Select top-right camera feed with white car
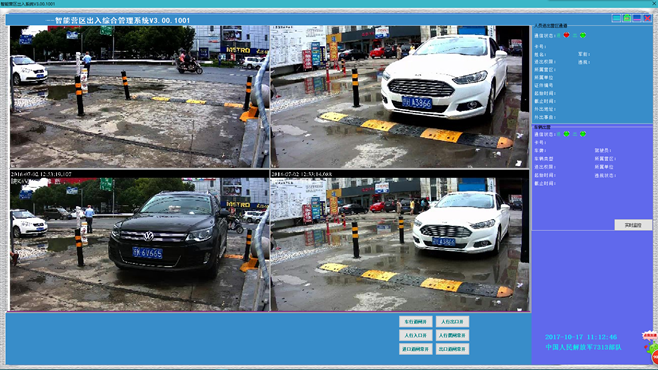658x370 pixels. coord(400,97)
